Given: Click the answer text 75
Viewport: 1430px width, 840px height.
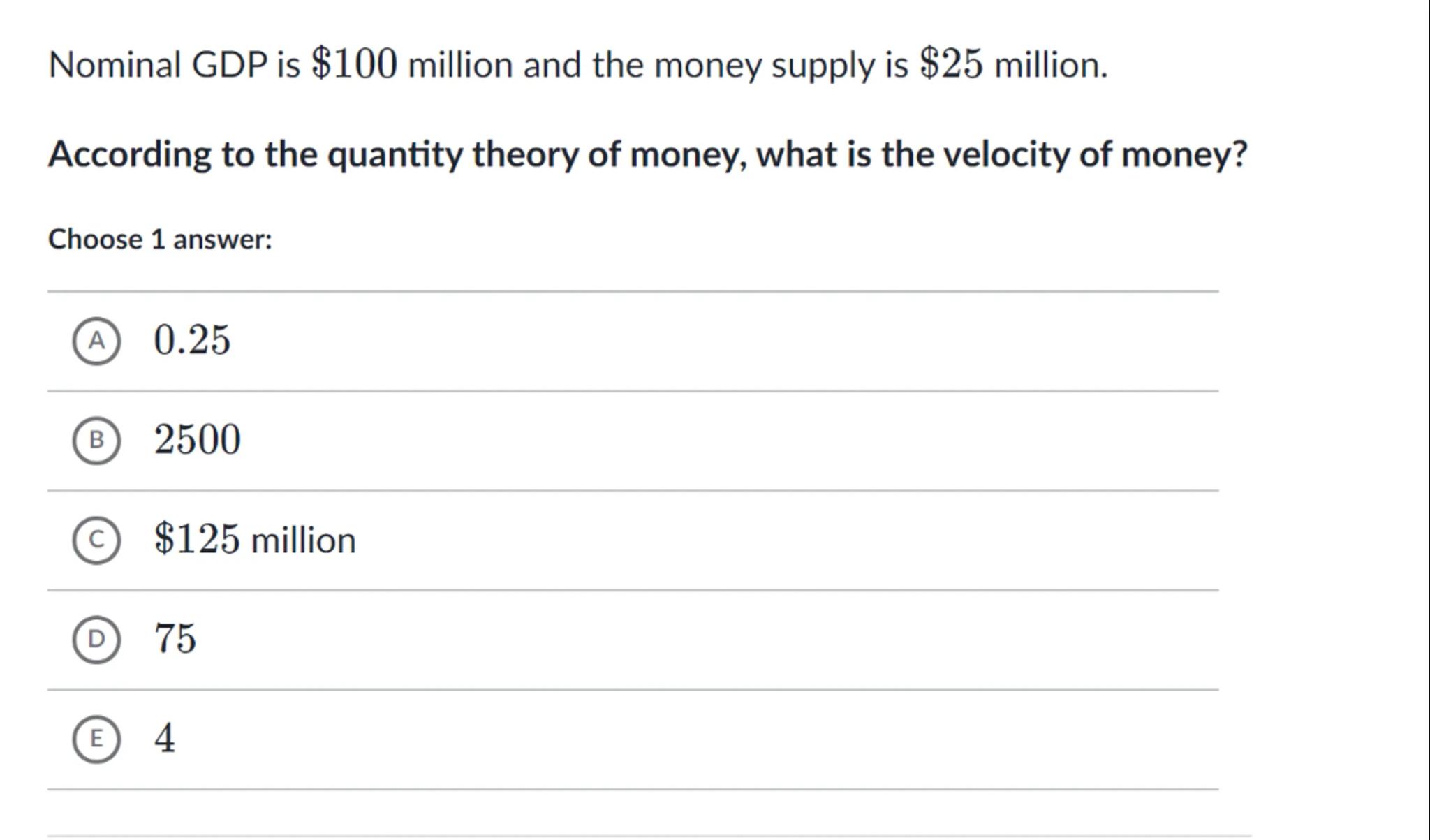Looking at the screenshot, I should [175, 639].
